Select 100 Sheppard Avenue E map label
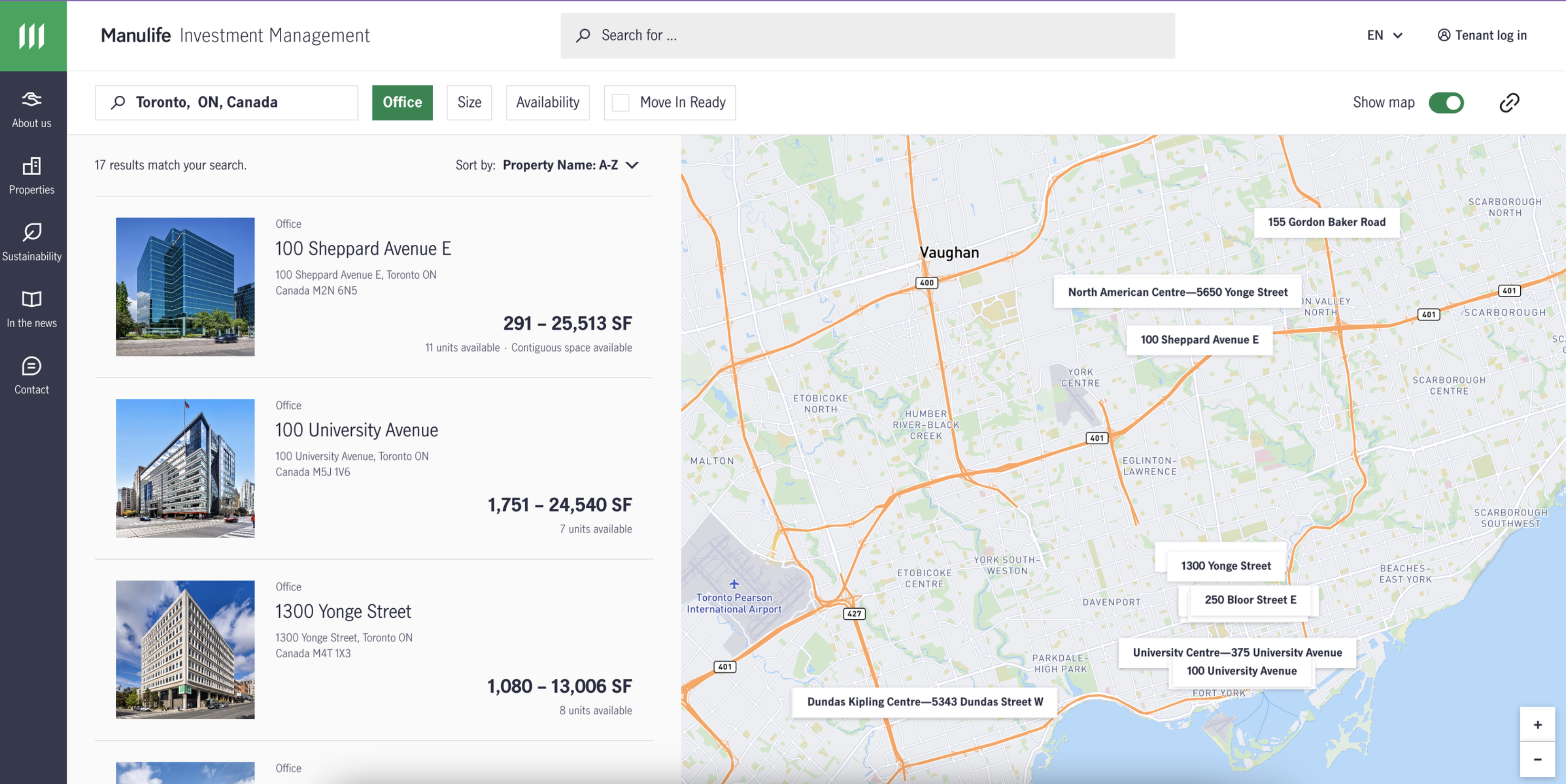Image resolution: width=1566 pixels, height=784 pixels. pyautogui.click(x=1200, y=340)
